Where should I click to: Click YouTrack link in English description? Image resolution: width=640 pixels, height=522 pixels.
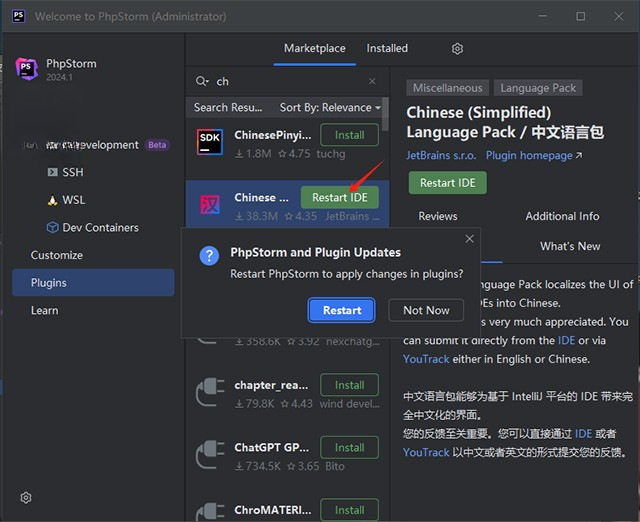pos(426,359)
